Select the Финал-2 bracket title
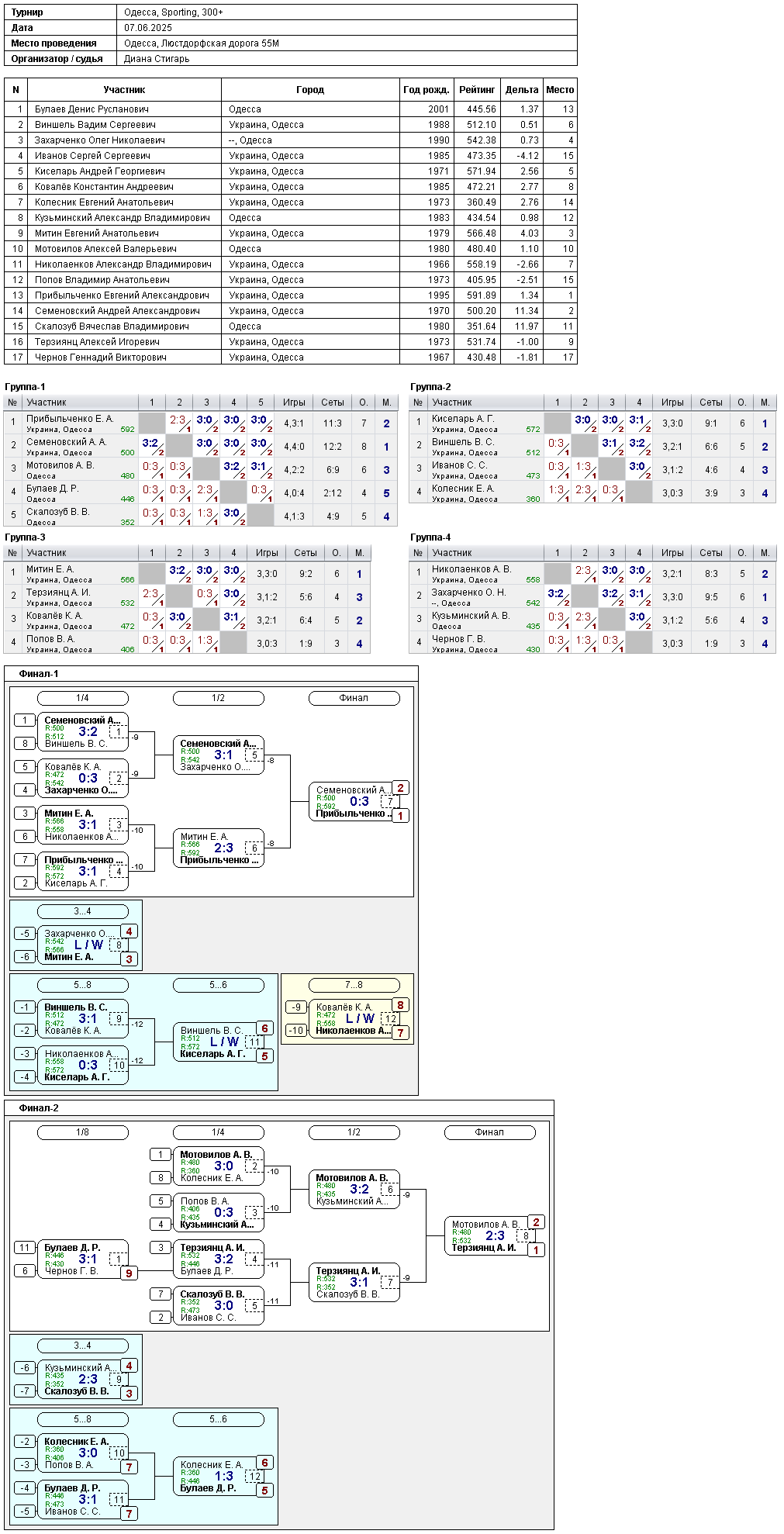This screenshot has width=784, height=1534. [39, 1108]
